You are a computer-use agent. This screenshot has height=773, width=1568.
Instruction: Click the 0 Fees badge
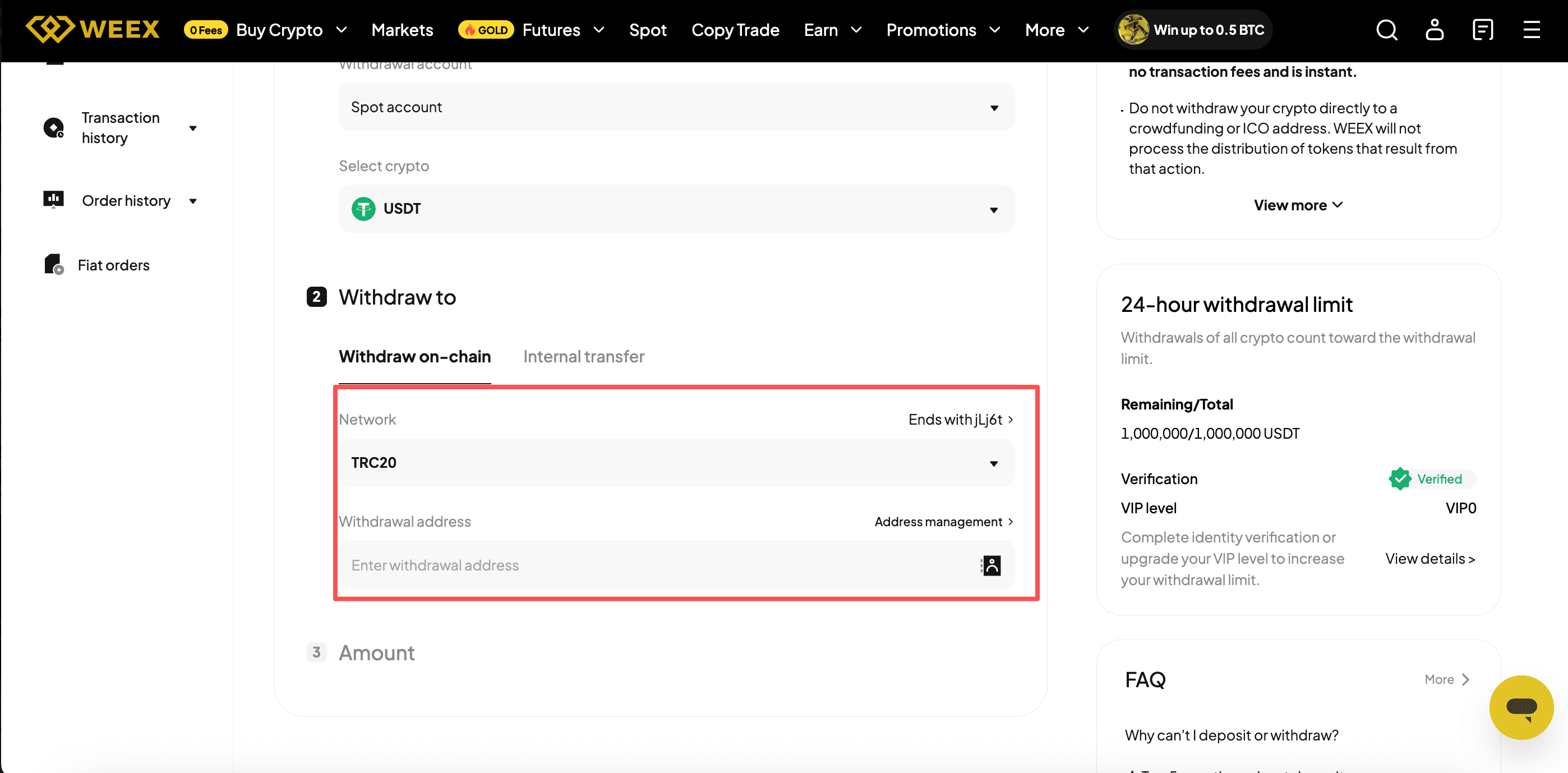[x=206, y=30]
